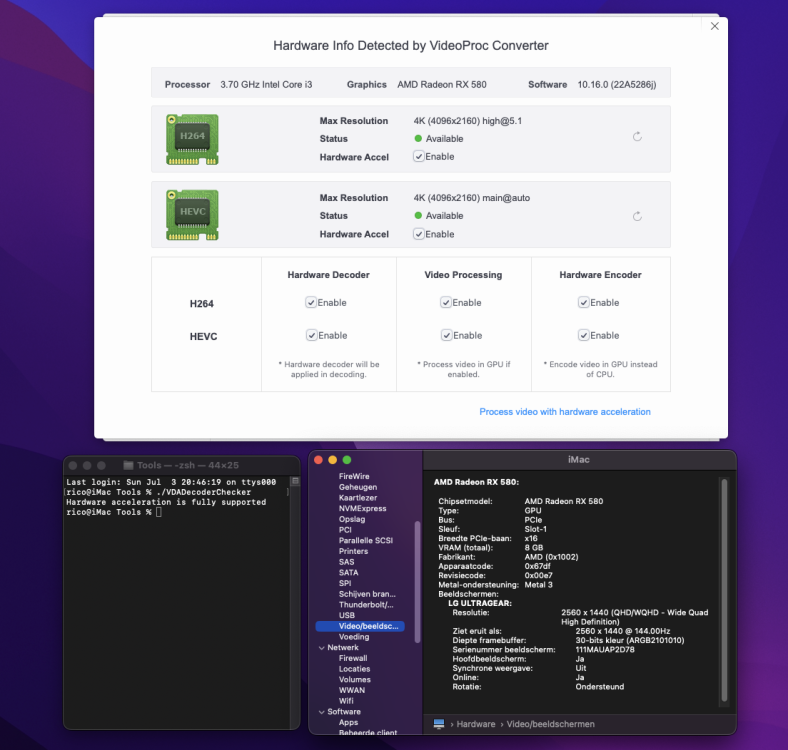Screen dimensions: 788x750
Task: Select Opslag in the sidebar
Action: (352, 519)
